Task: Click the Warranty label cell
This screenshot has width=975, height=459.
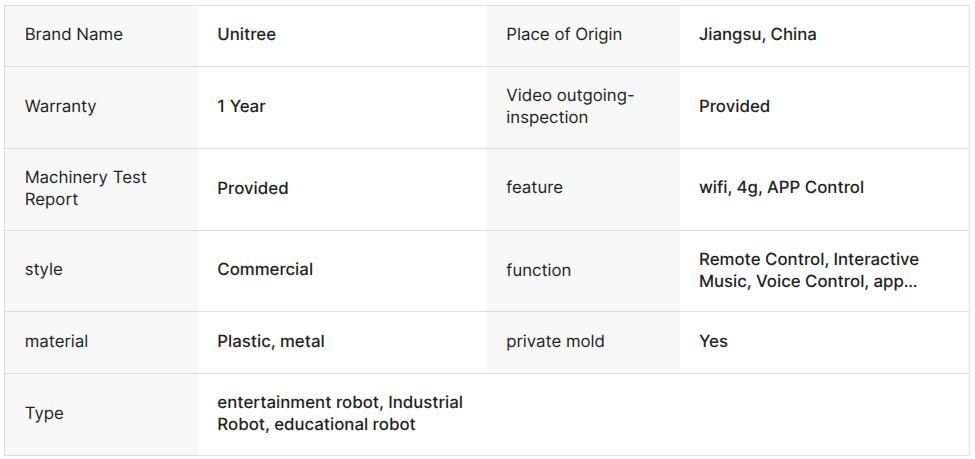Action: (61, 107)
